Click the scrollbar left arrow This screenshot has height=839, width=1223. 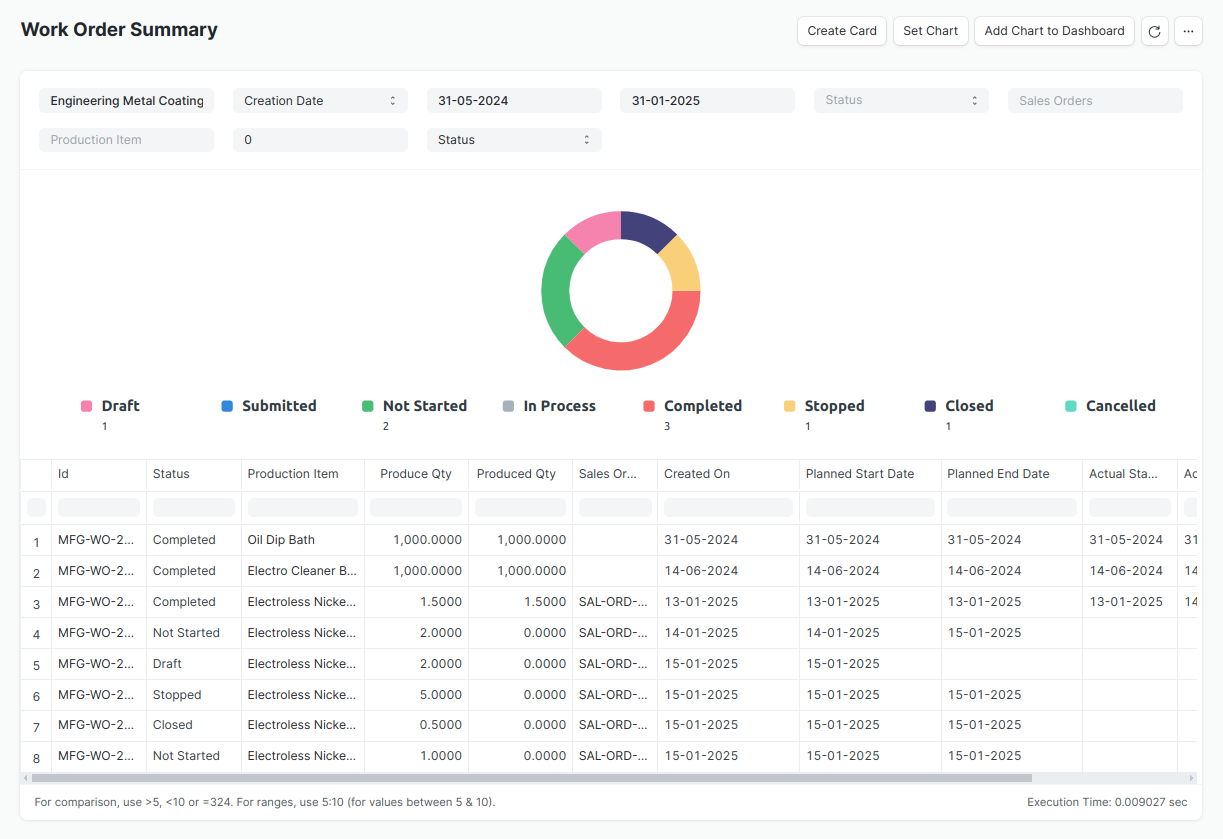point(26,778)
